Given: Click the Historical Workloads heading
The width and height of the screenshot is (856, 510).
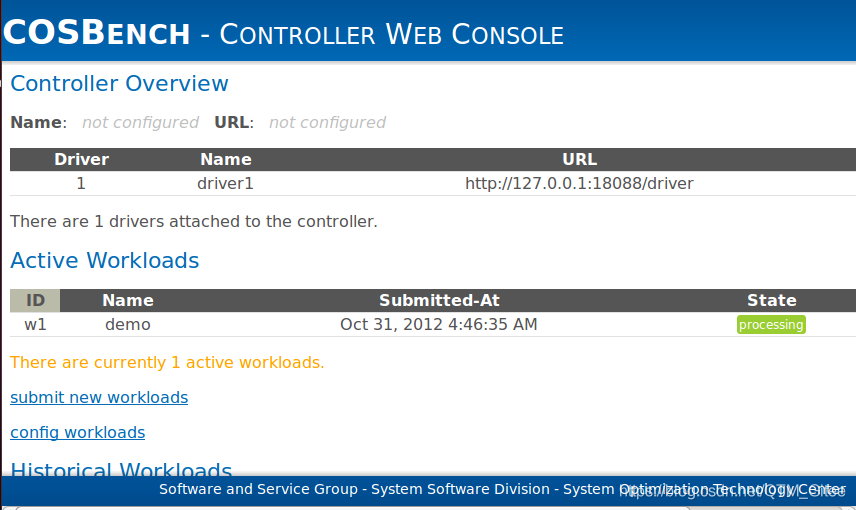Looking at the screenshot, I should click(121, 469).
